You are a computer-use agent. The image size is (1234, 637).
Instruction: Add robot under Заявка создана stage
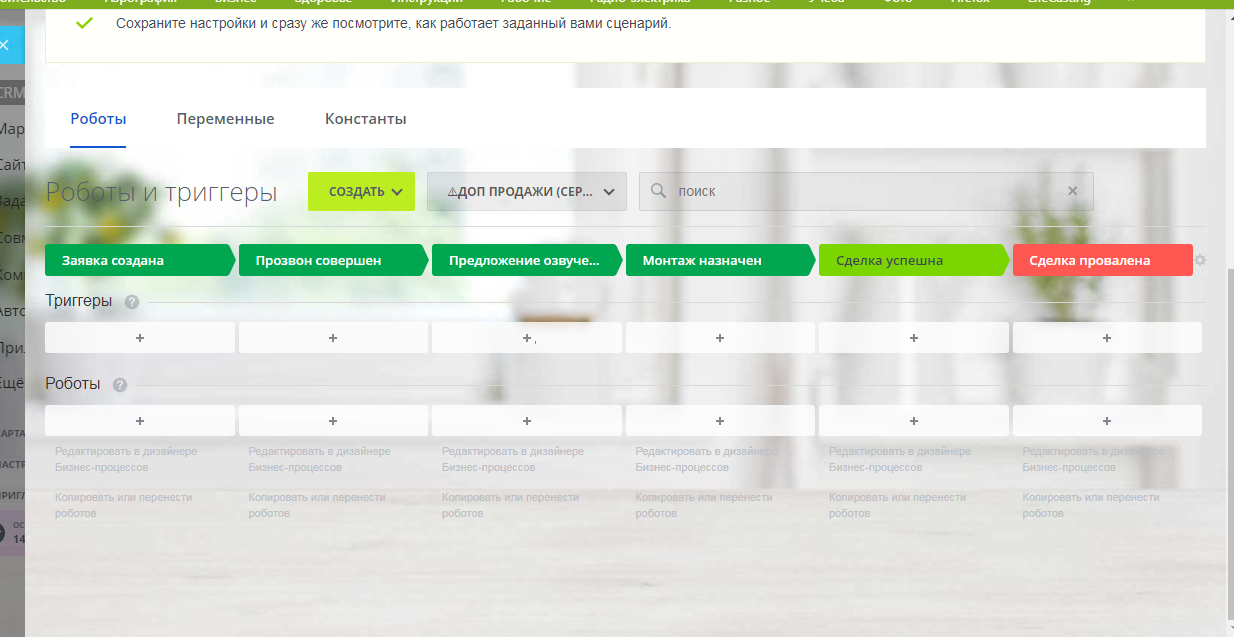tap(140, 421)
